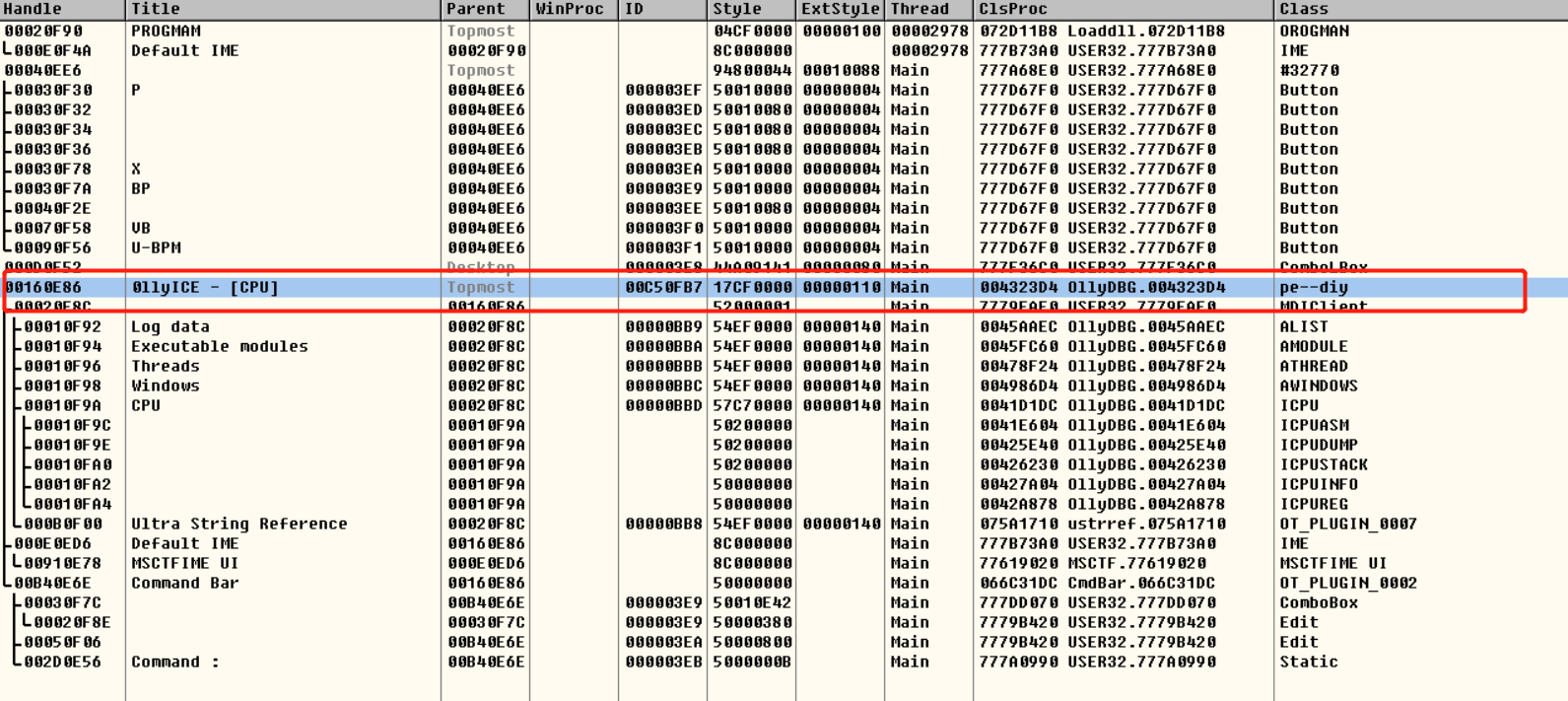
Task: Select the Edit row with handle 00050F06
Action: click(x=784, y=642)
